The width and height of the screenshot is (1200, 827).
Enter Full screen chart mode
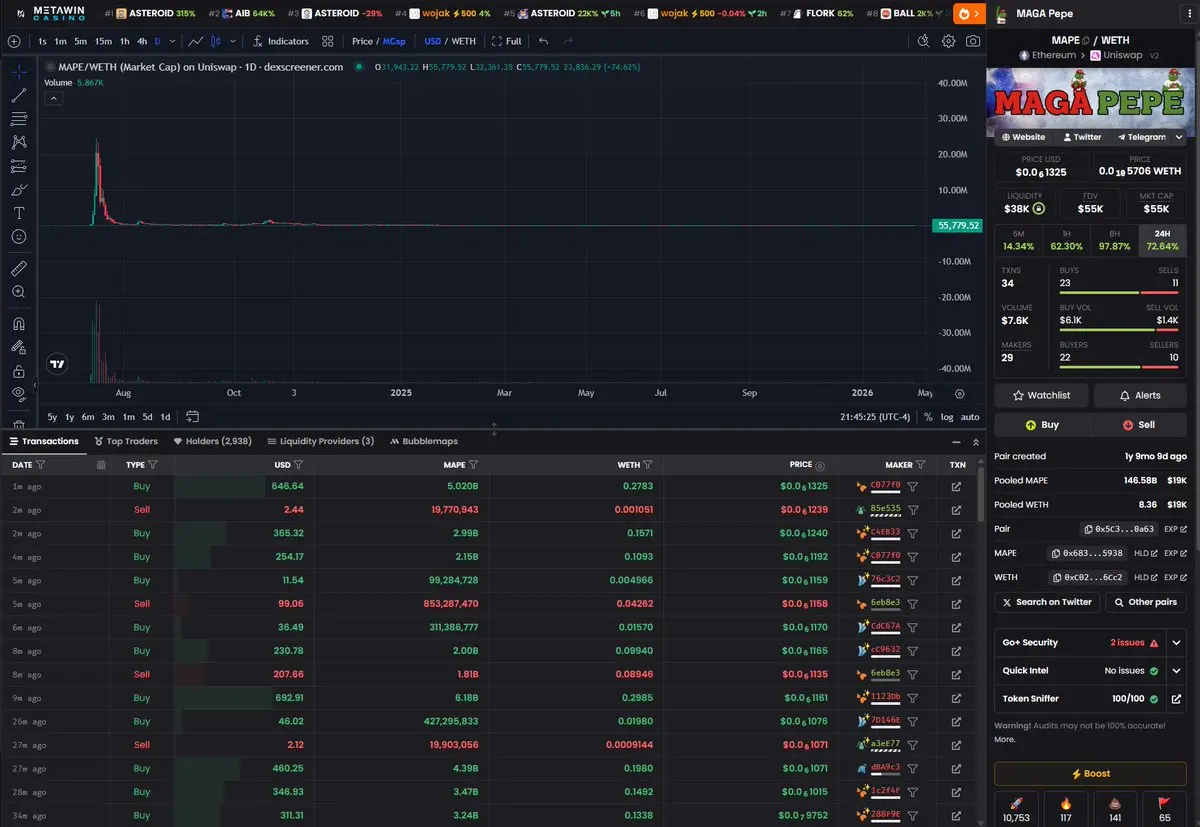click(x=507, y=41)
